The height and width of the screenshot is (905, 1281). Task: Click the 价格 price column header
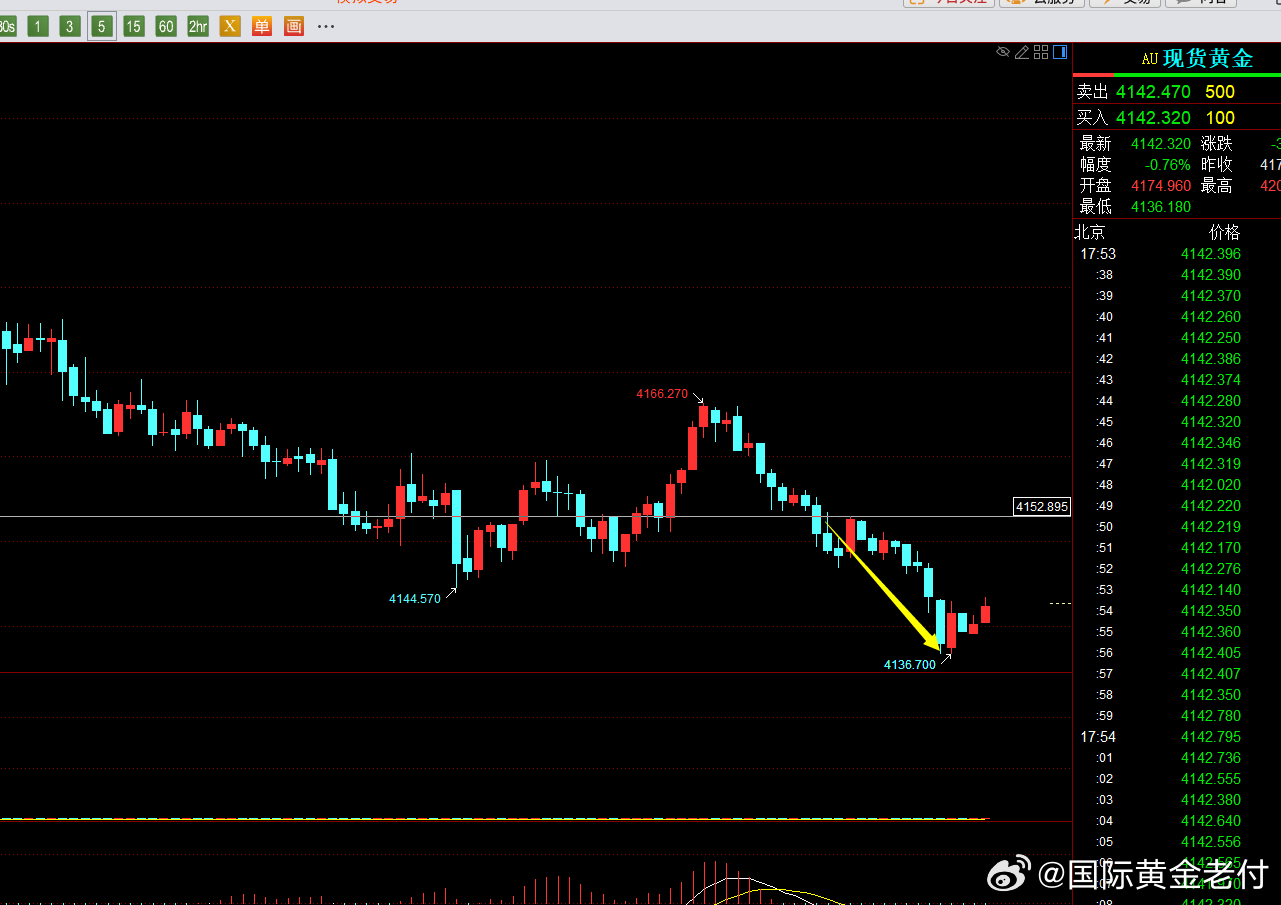click(1225, 232)
